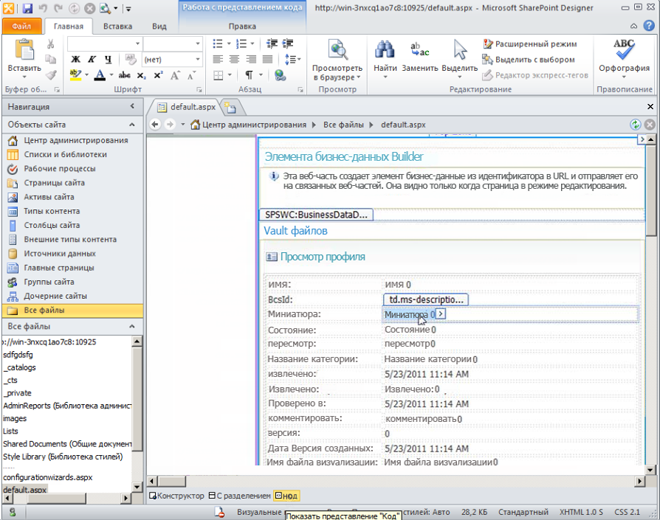
Task: Click the hyperlink globe icon
Action: tap(280, 75)
